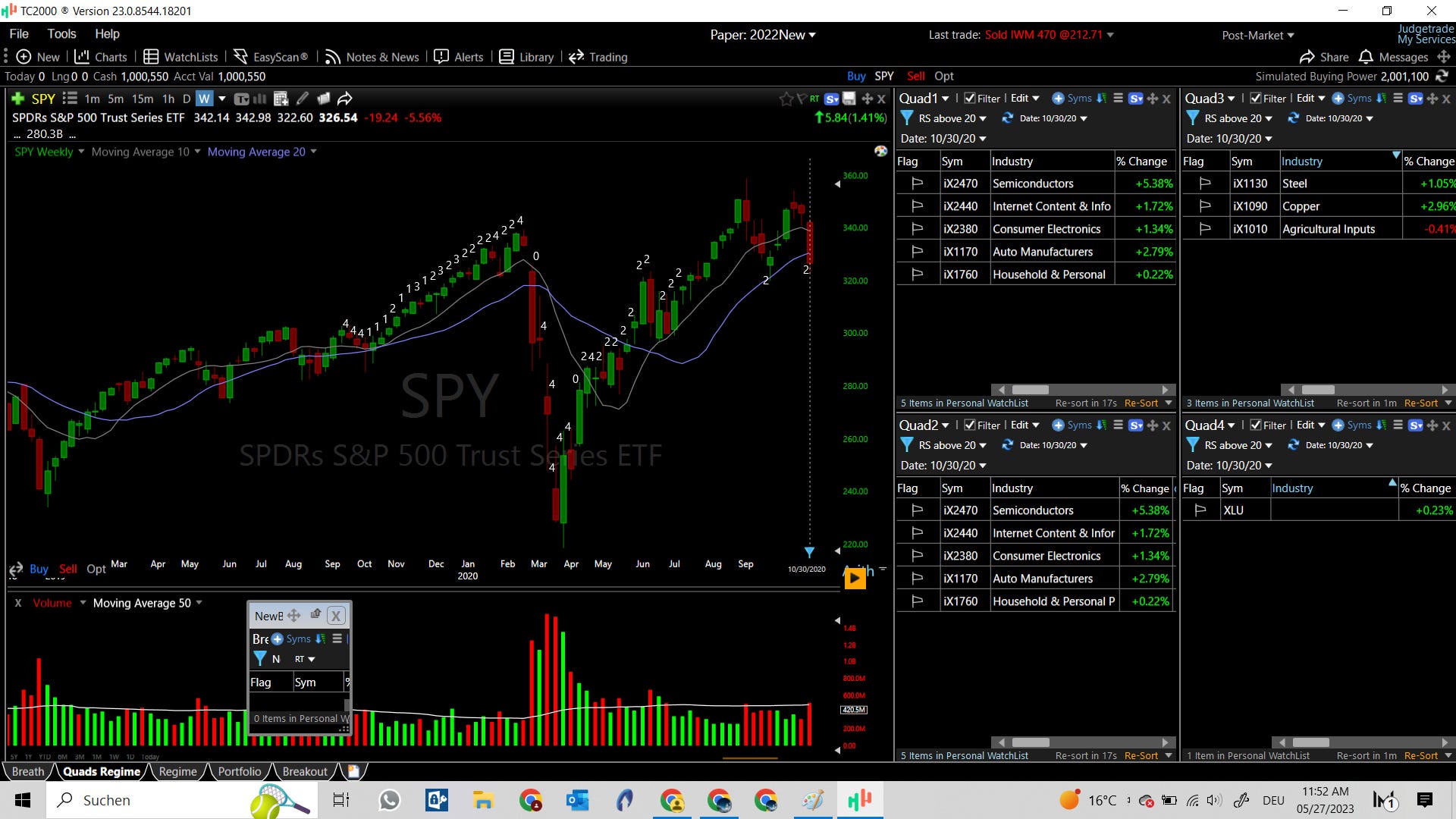Toggle the Filter checkbox in Quad4

[x=1256, y=425]
